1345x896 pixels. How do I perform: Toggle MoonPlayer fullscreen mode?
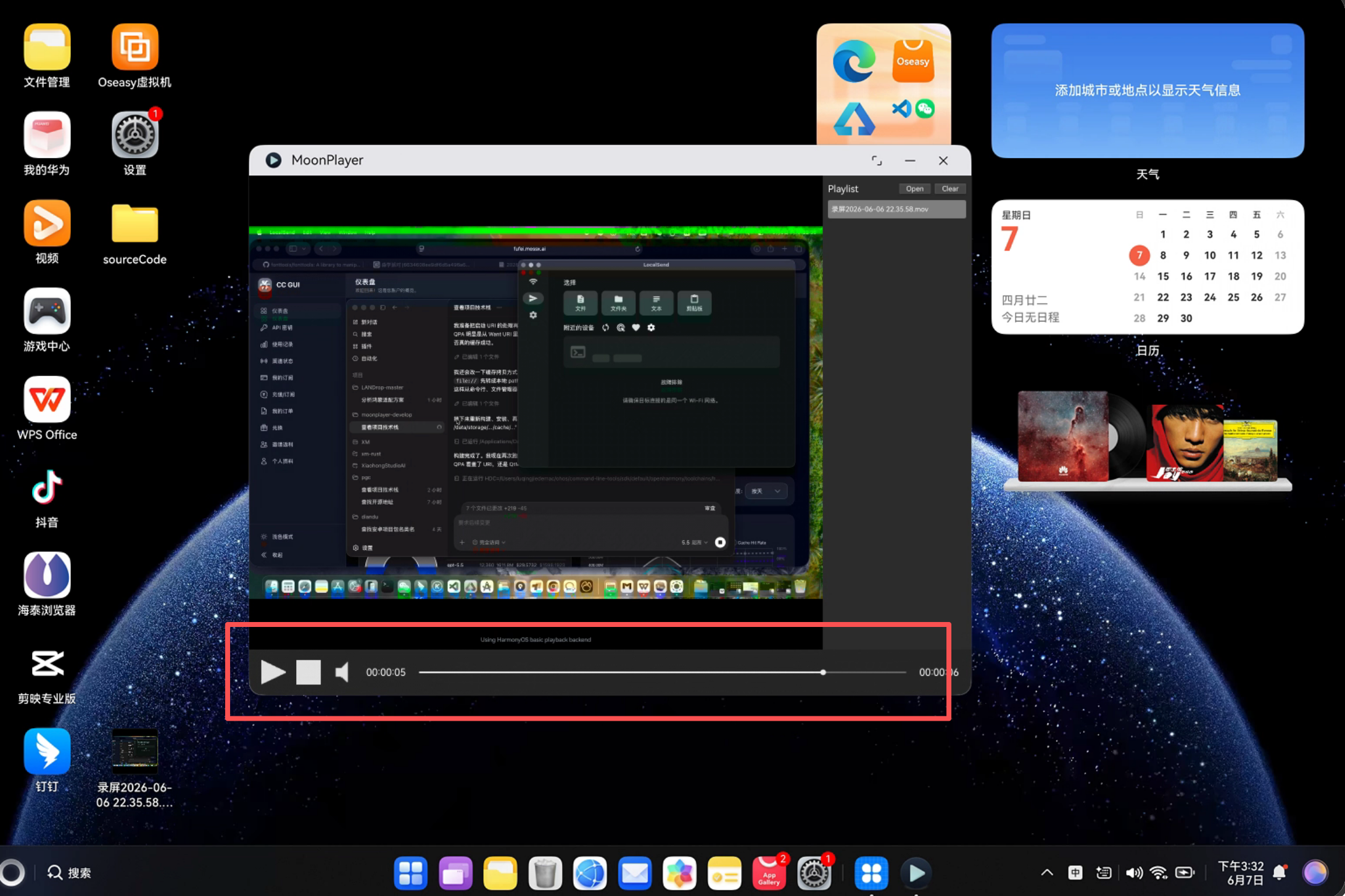(x=877, y=160)
